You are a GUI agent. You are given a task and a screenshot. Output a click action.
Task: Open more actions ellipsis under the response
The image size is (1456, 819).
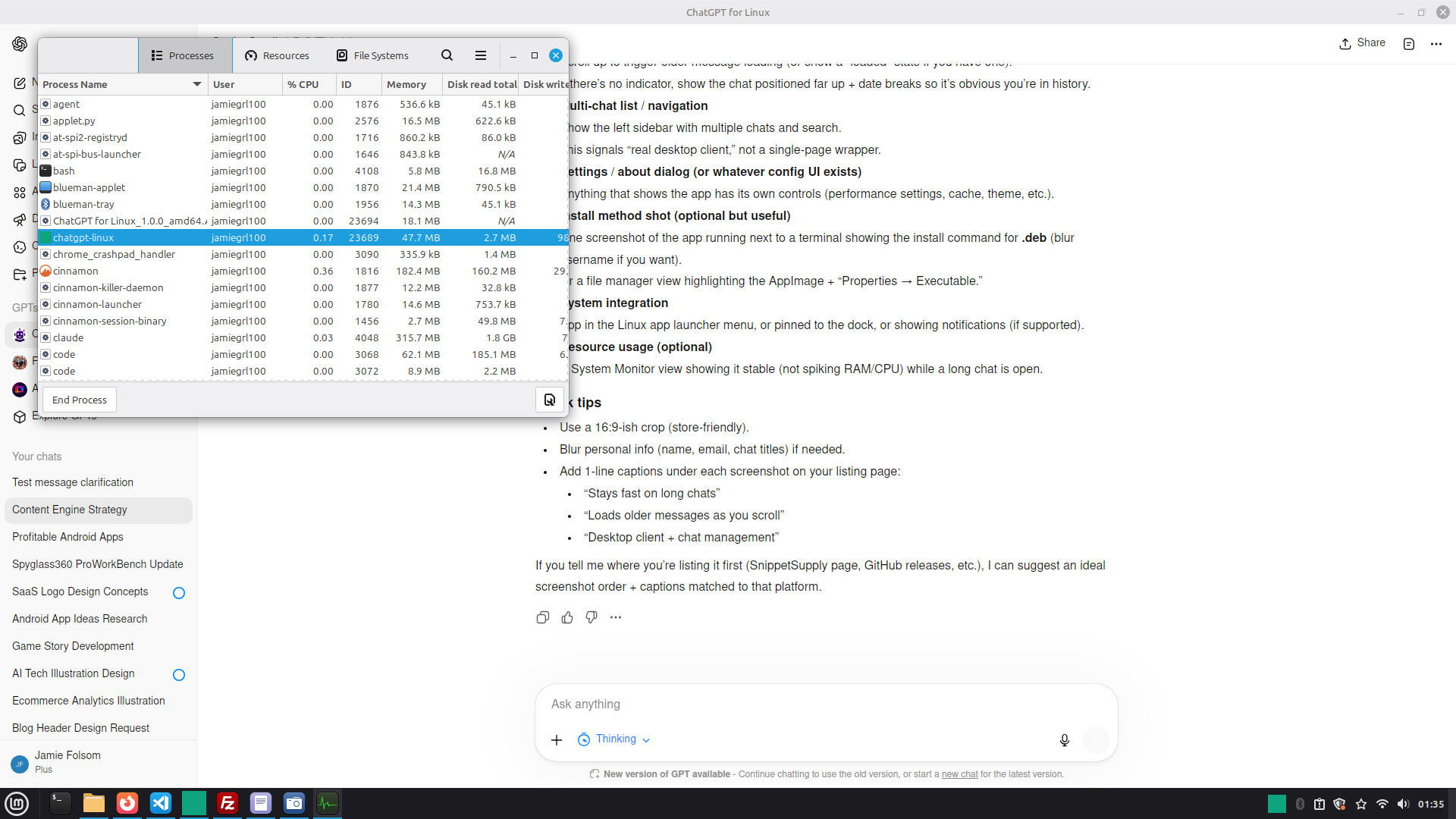tap(615, 617)
